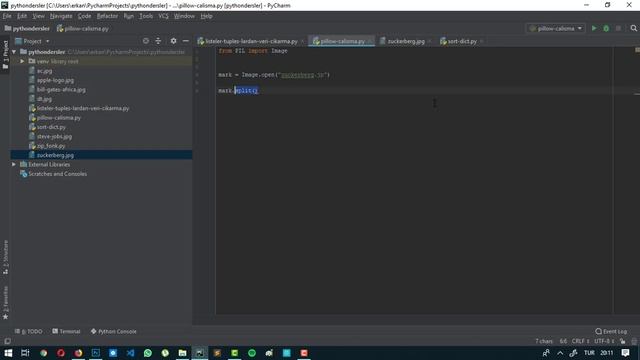
Task: Hide the Project panel with minus icon
Action: 186,41
